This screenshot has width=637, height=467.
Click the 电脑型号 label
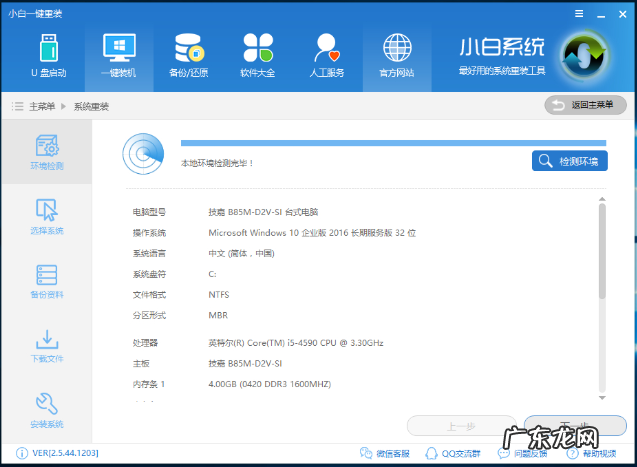149,212
